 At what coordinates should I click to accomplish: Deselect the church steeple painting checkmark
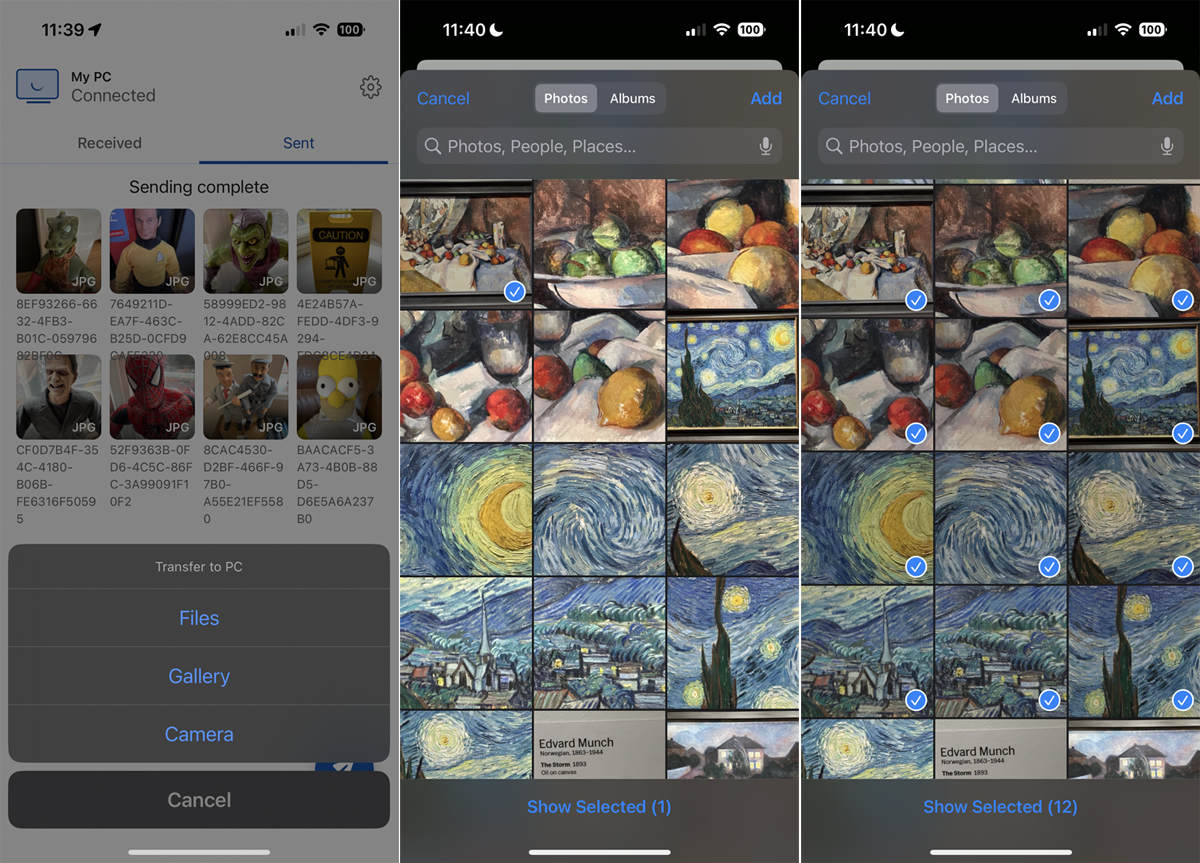916,700
